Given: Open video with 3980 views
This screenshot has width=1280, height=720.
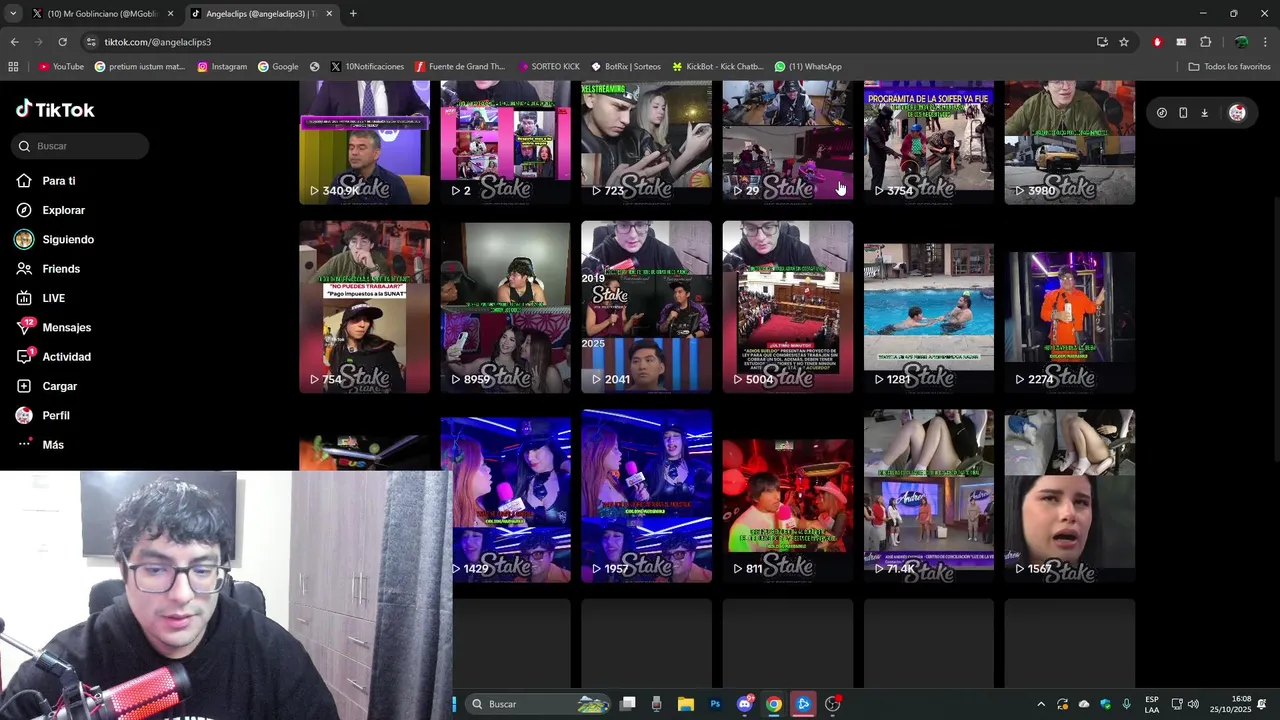Looking at the screenshot, I should 1069,142.
